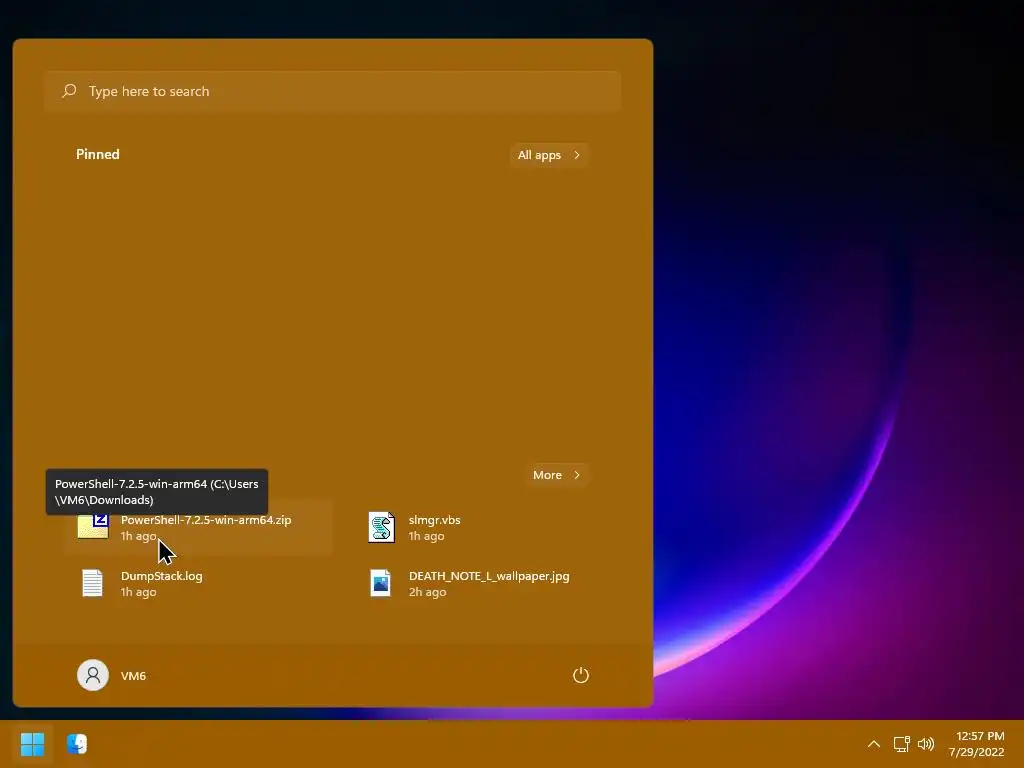Show hidden system tray icons chevron
The image size is (1024, 768).
point(874,744)
